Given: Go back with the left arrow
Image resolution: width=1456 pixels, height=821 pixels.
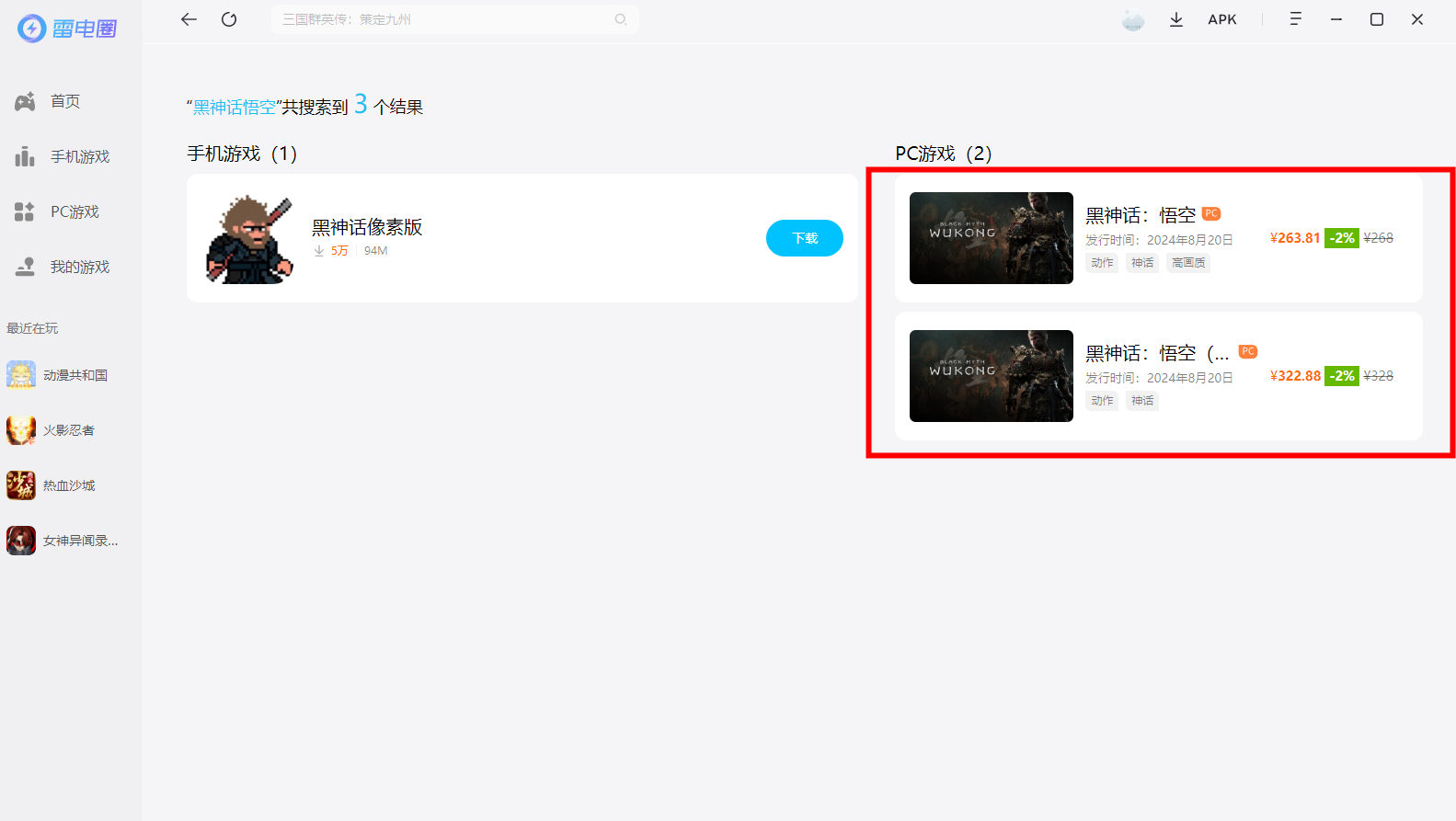Looking at the screenshot, I should [x=189, y=19].
